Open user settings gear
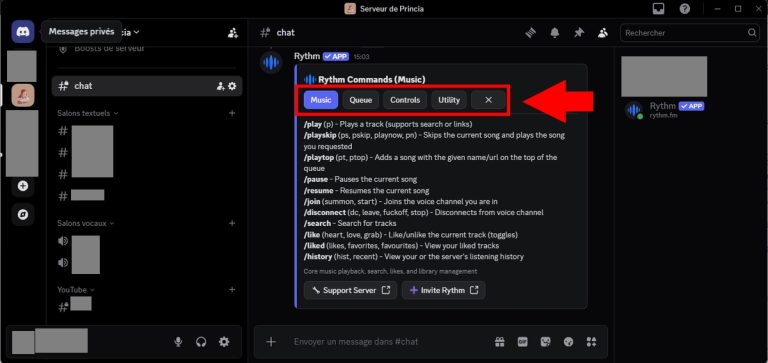 pyautogui.click(x=224, y=342)
